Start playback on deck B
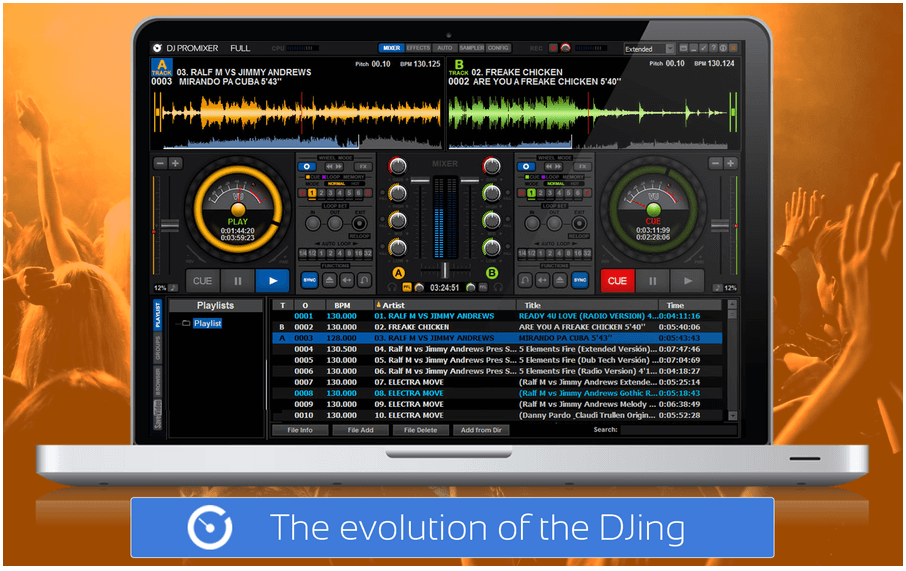Viewport: 906px width, 571px height. 688,281
